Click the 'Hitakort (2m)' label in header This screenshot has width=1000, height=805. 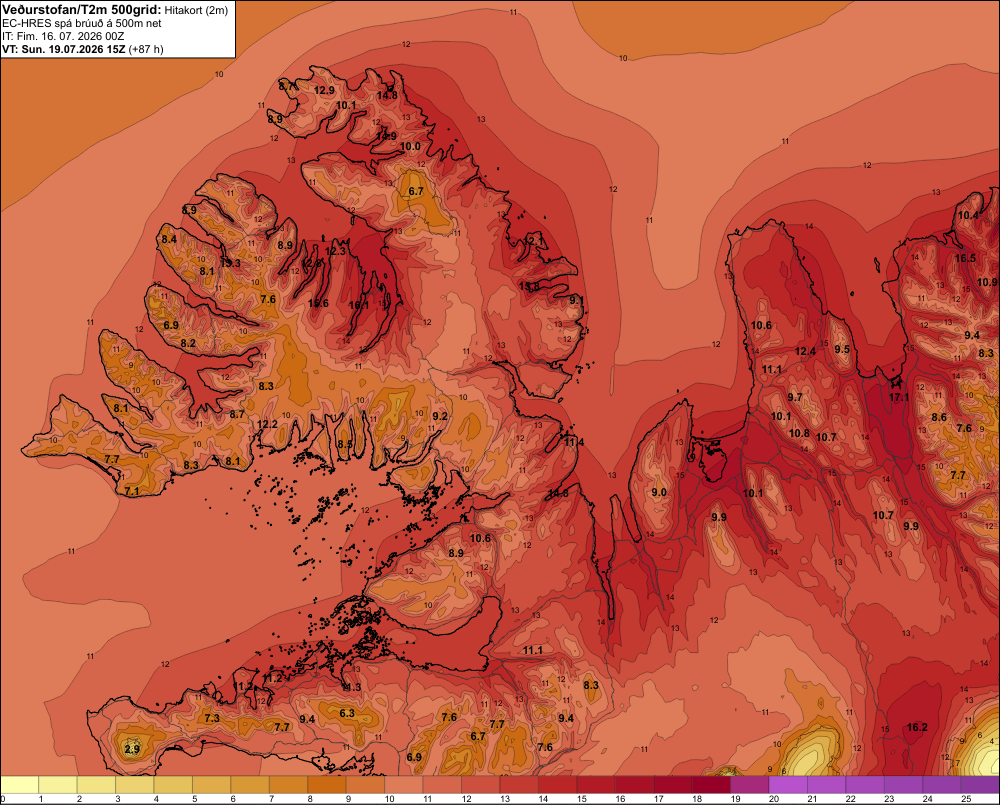[x=196, y=10]
